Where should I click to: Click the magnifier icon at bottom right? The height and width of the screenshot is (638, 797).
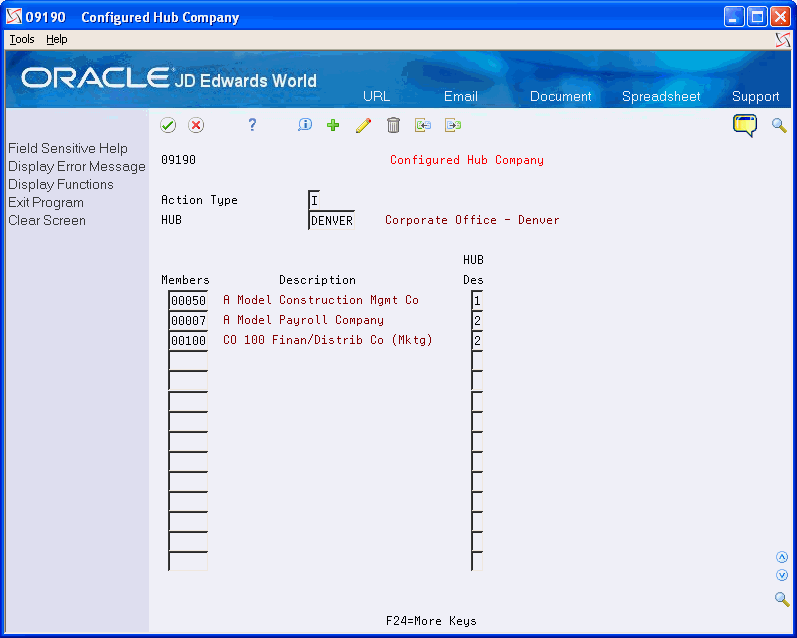782,599
